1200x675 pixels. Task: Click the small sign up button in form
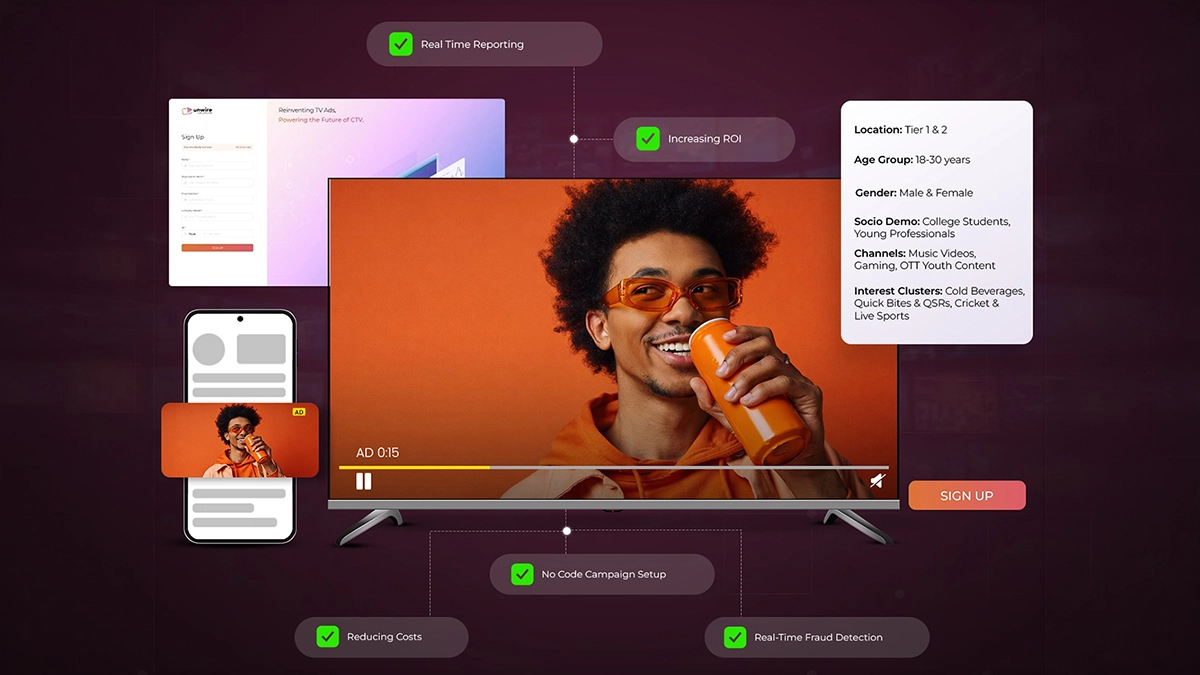(217, 248)
